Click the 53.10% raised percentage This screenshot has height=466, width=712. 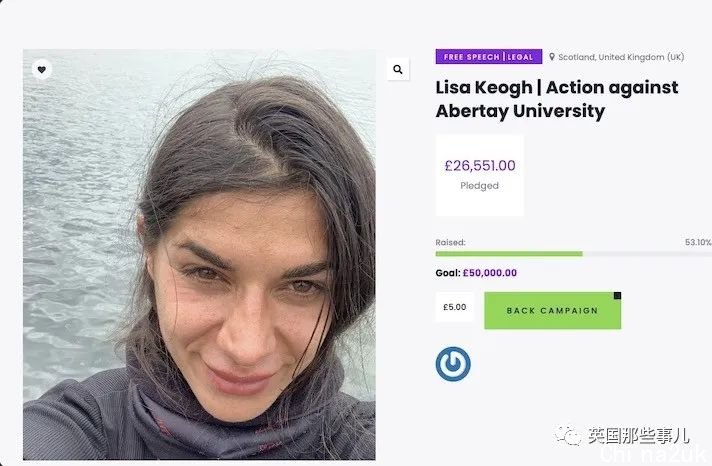[698, 242]
